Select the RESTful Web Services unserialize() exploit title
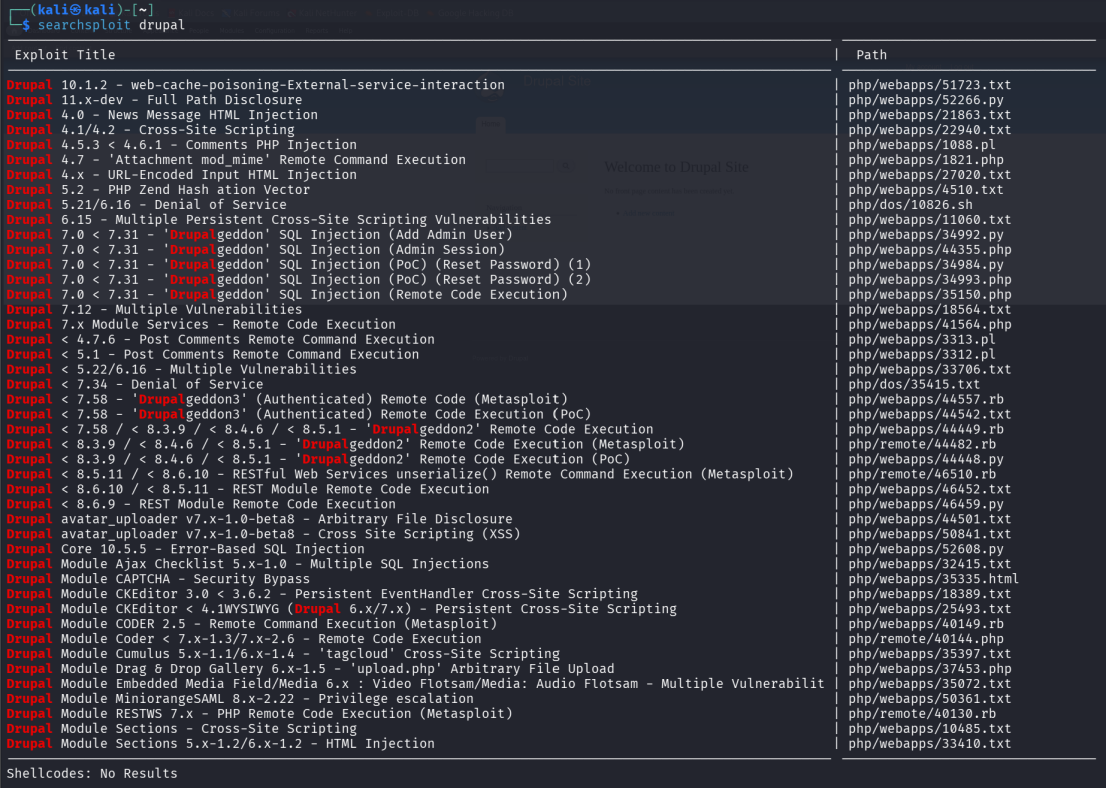Image resolution: width=1106 pixels, height=789 pixels. [400, 475]
